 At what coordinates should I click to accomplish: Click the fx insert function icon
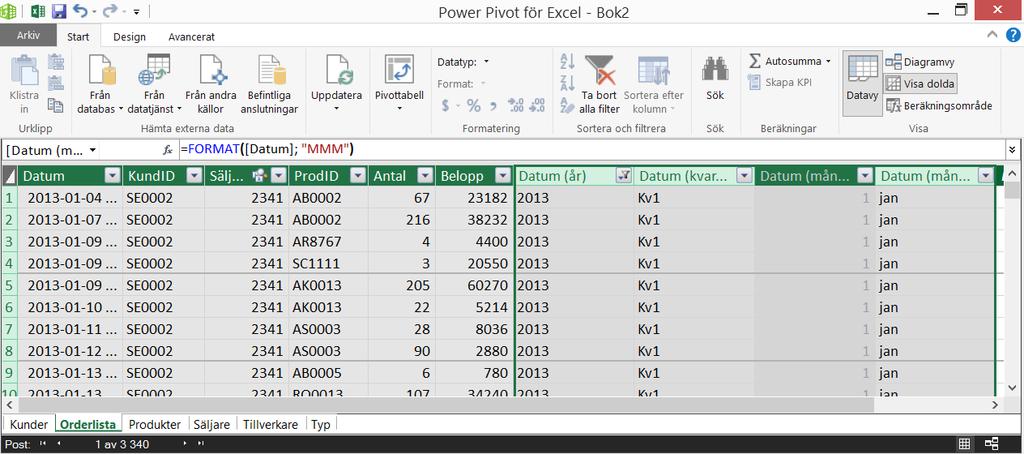[168, 150]
